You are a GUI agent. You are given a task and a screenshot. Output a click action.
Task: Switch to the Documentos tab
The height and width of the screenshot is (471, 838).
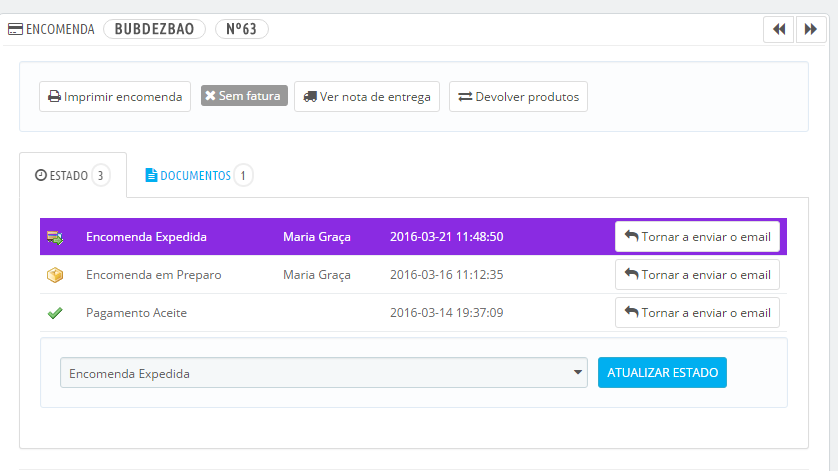coord(198,175)
